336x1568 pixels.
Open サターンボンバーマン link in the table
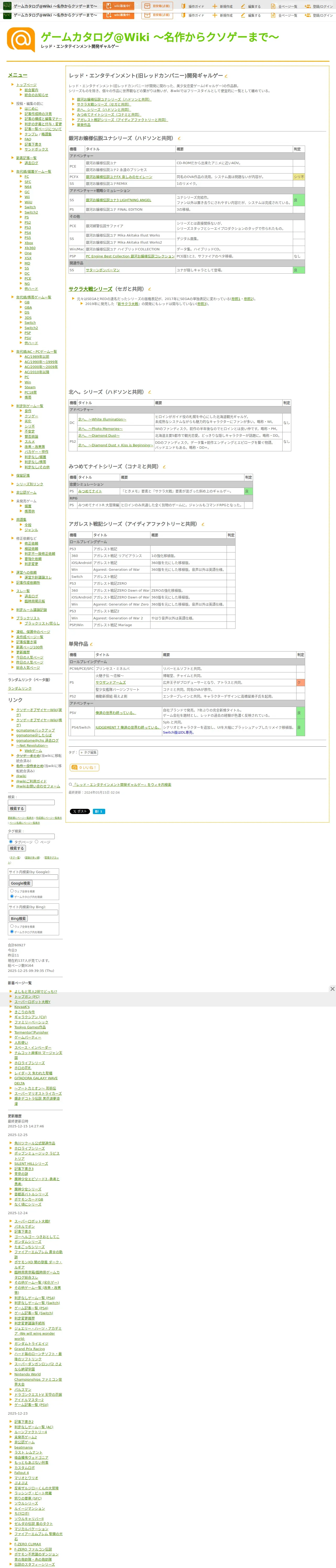tap(102, 270)
